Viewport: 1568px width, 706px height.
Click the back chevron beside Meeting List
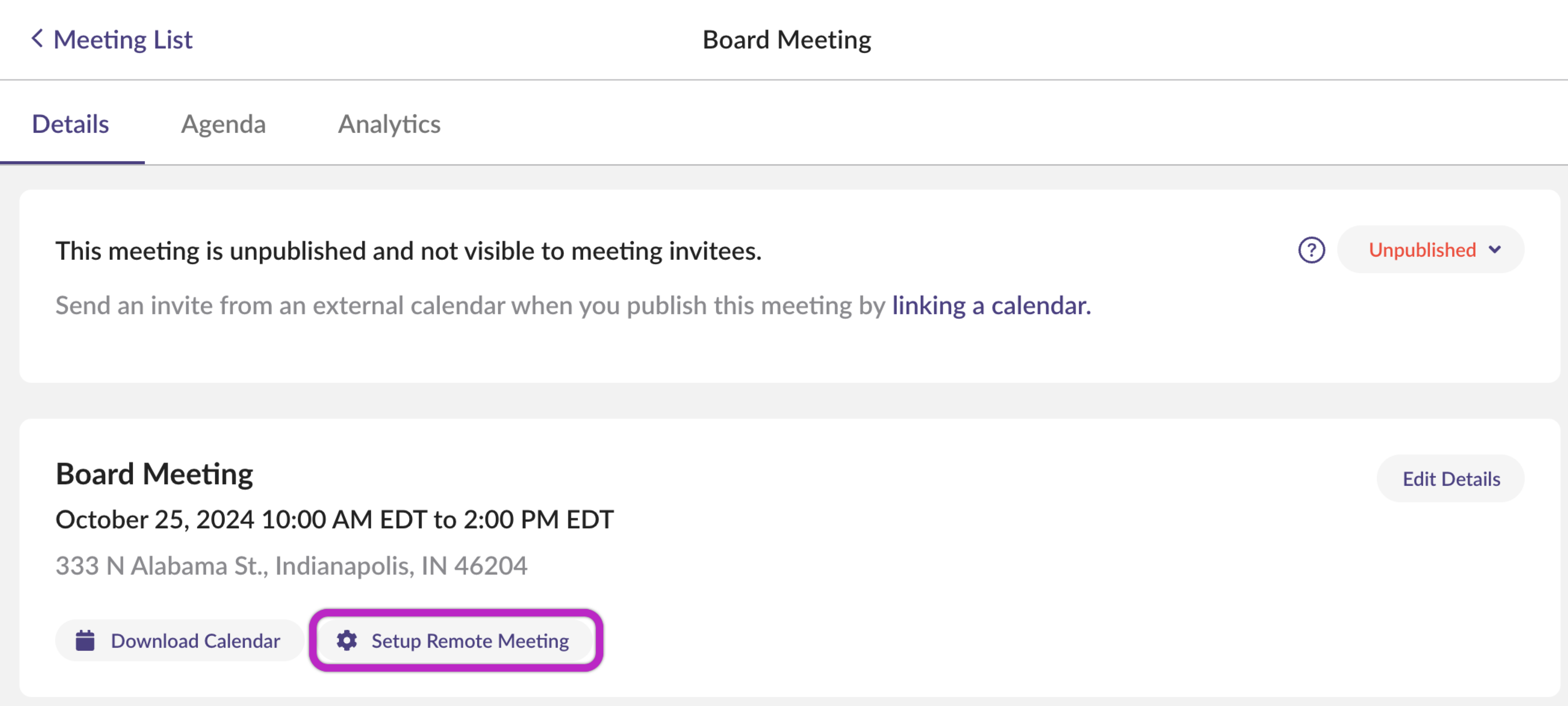coord(37,39)
